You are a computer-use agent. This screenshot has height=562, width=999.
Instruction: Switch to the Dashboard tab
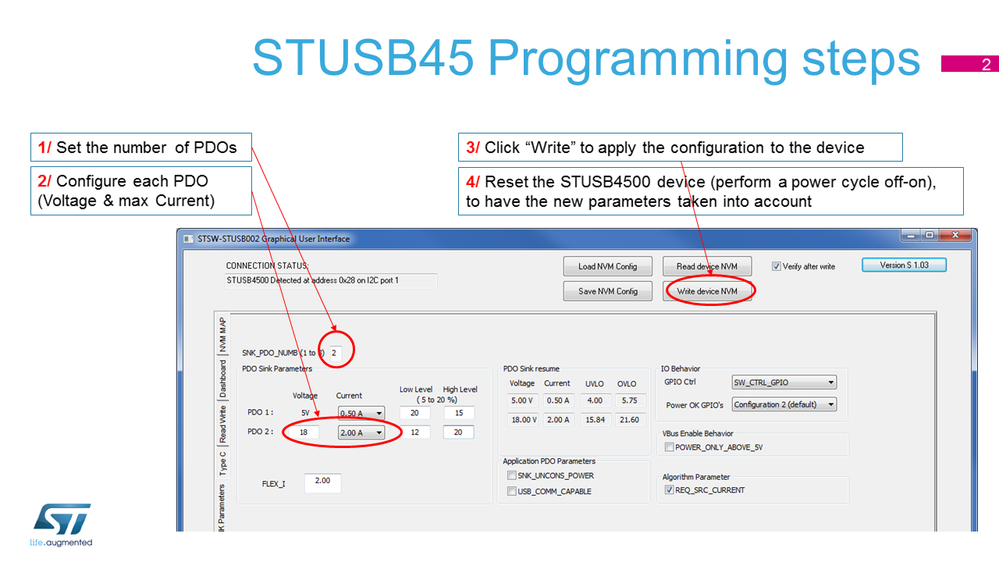click(x=222, y=377)
